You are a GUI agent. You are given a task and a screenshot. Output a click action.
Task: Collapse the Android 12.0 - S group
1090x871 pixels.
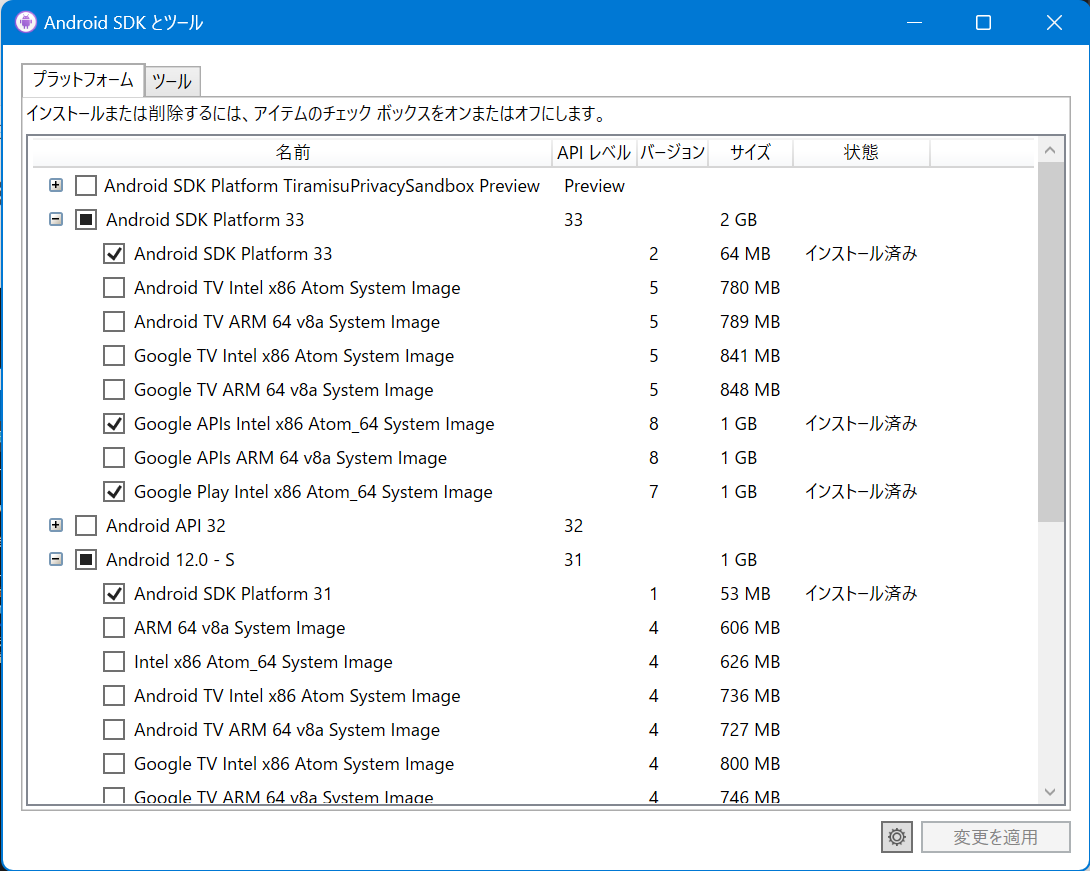[x=56, y=559]
